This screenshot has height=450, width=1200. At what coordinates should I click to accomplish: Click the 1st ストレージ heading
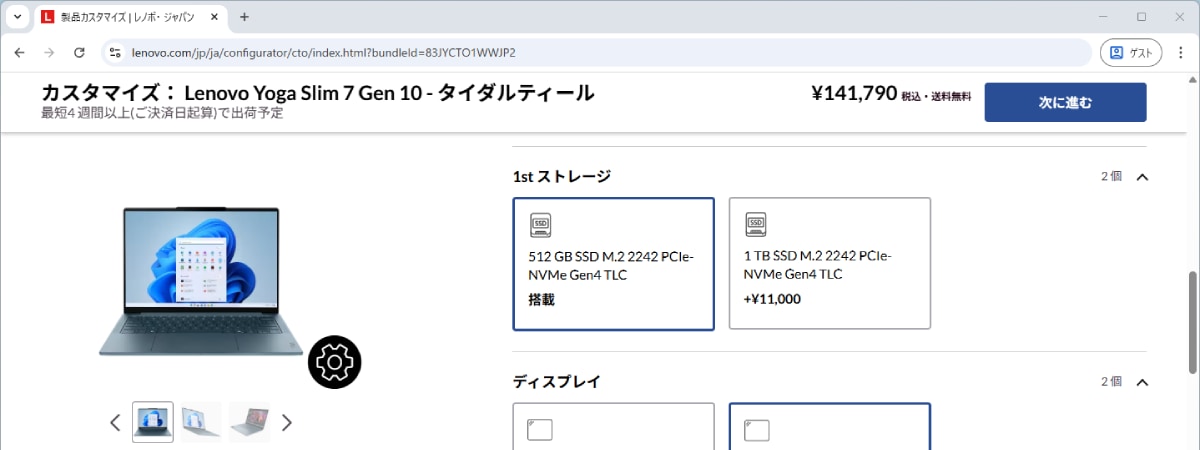coord(562,177)
